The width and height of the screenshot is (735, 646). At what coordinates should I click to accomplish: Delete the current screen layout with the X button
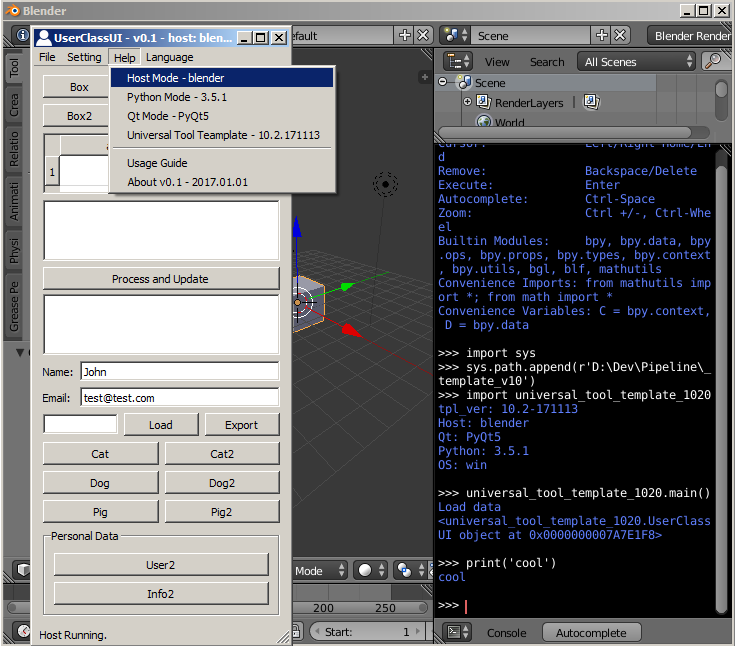coord(423,35)
